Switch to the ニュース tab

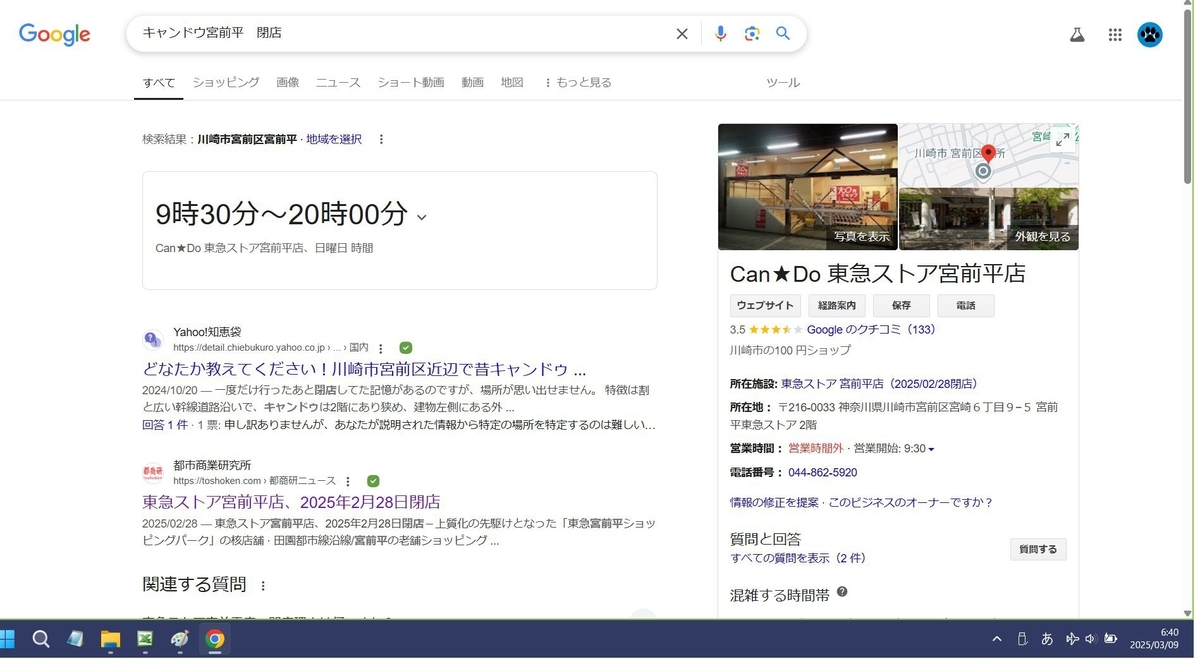[338, 83]
